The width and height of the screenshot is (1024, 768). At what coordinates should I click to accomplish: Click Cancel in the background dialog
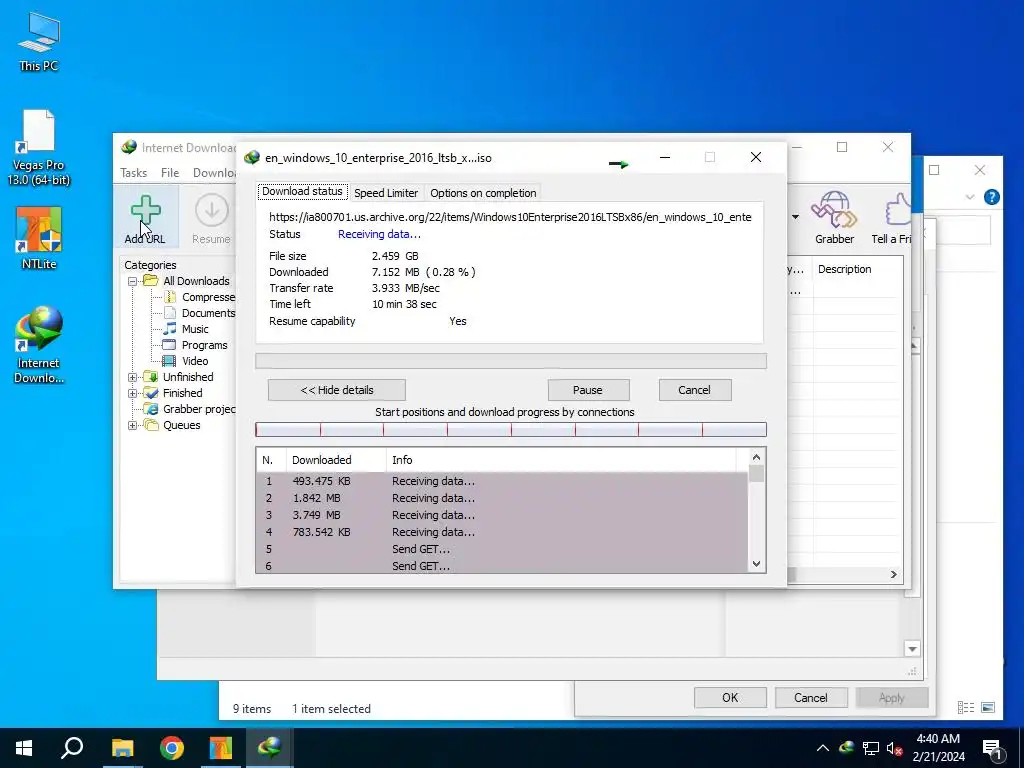[x=811, y=697]
